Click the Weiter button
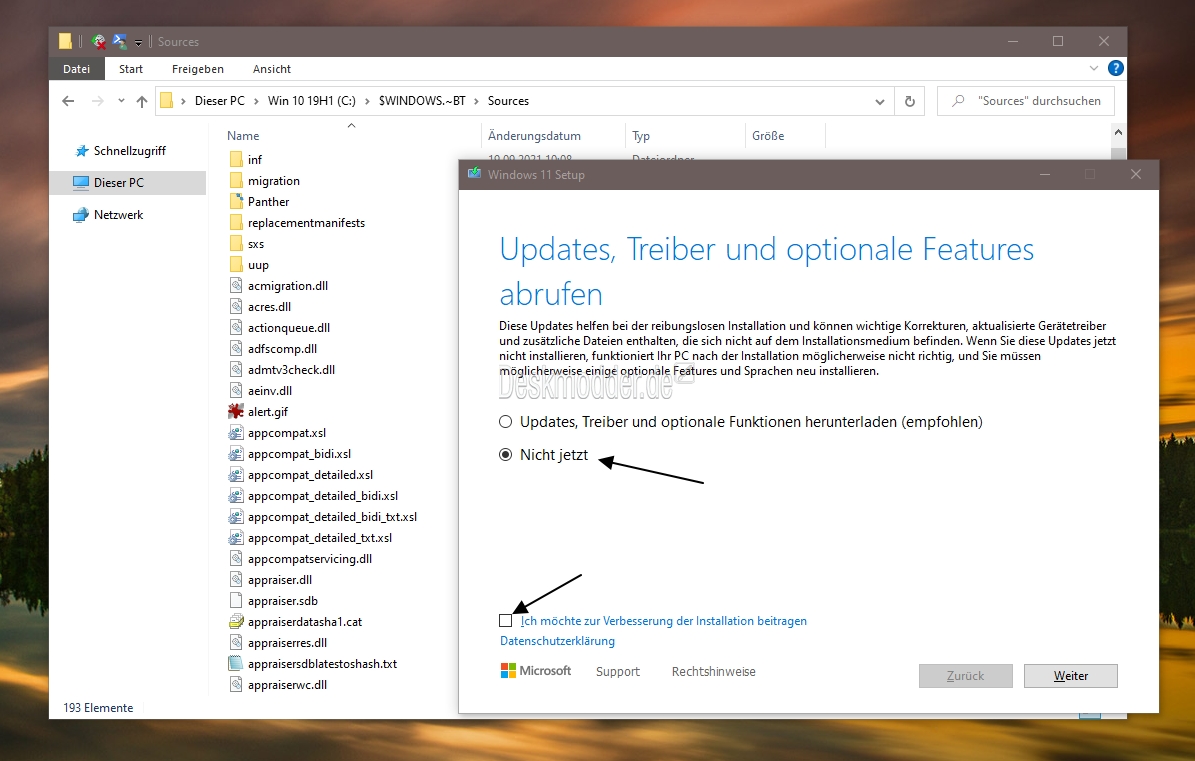 (x=1071, y=676)
